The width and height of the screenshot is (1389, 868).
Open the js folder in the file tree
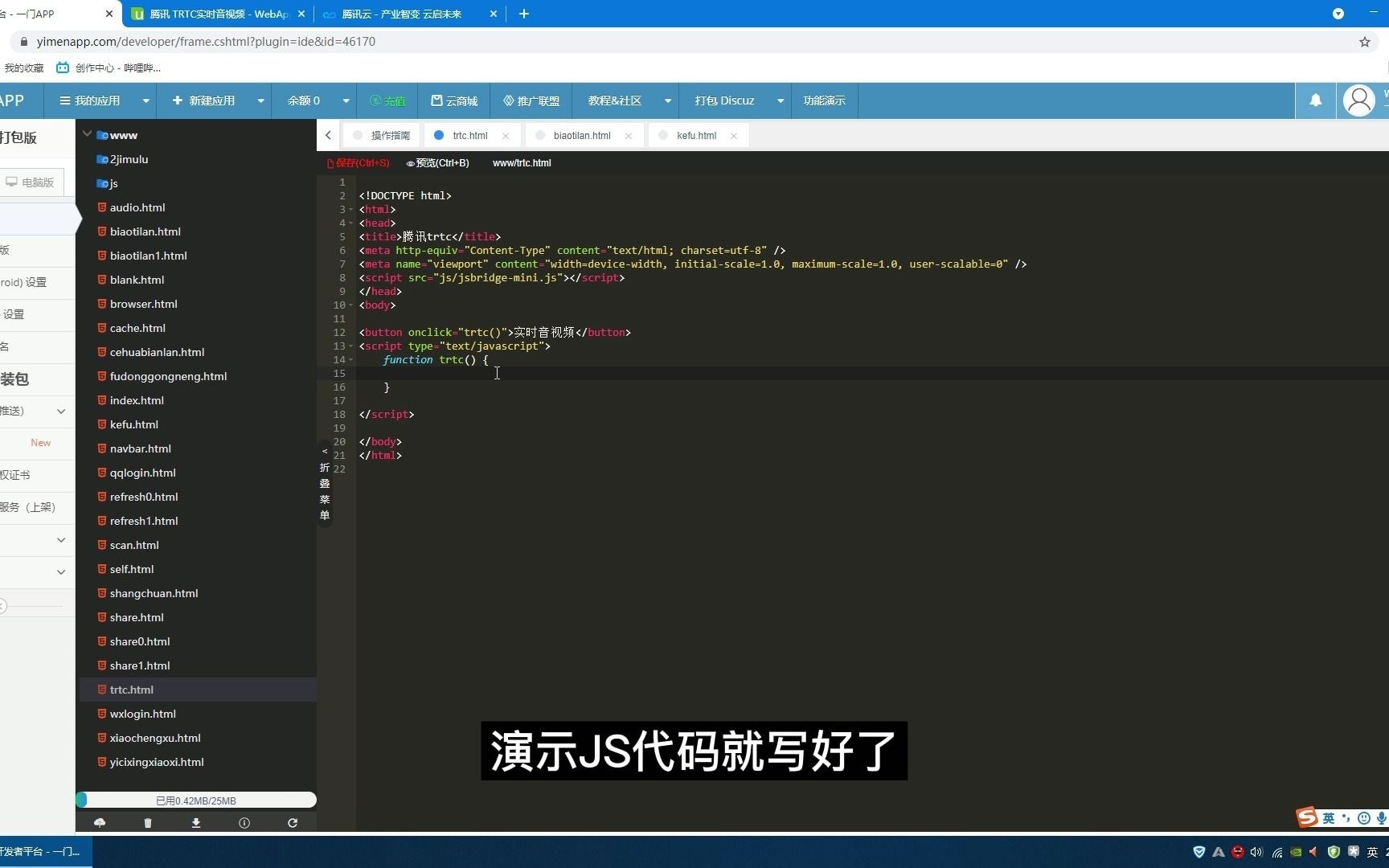click(108, 183)
